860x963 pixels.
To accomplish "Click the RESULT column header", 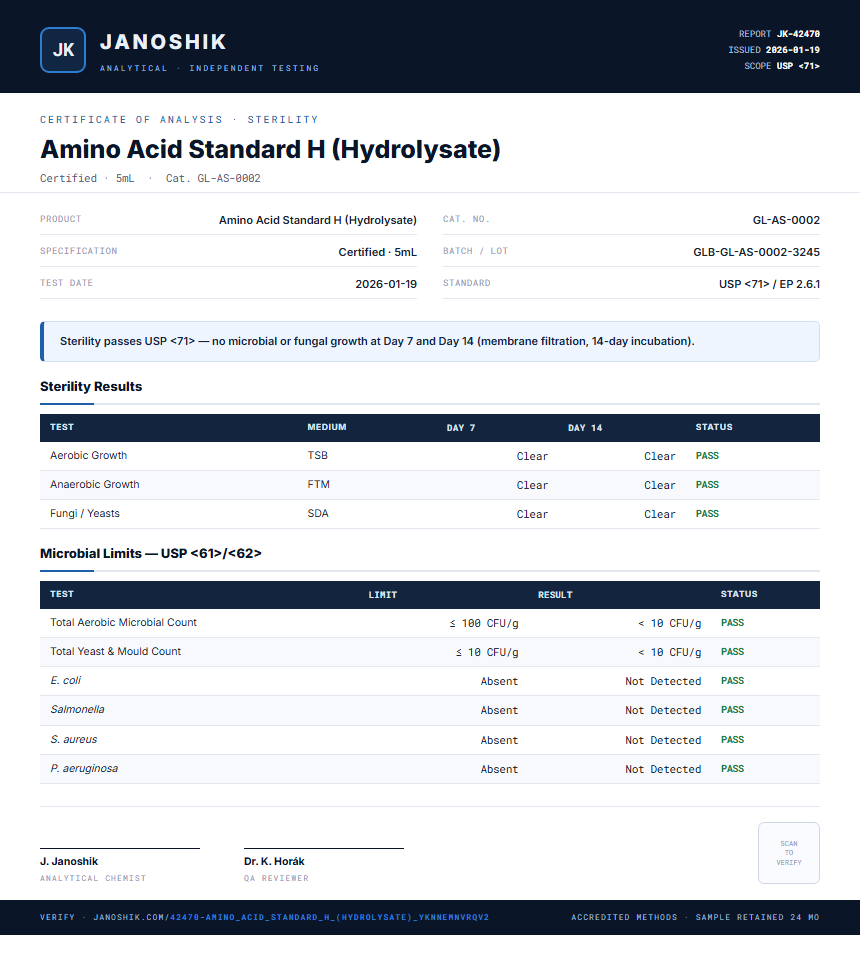I will [x=555, y=595].
